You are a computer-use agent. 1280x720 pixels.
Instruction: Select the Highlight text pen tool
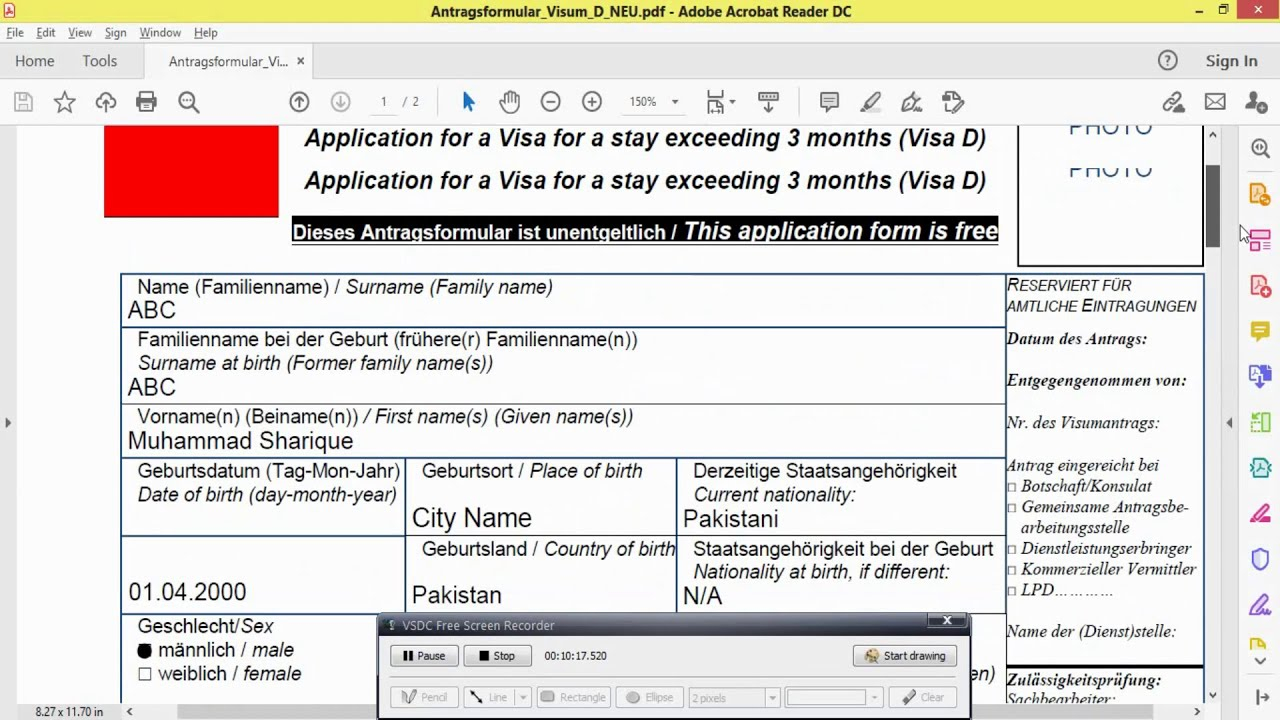point(871,102)
